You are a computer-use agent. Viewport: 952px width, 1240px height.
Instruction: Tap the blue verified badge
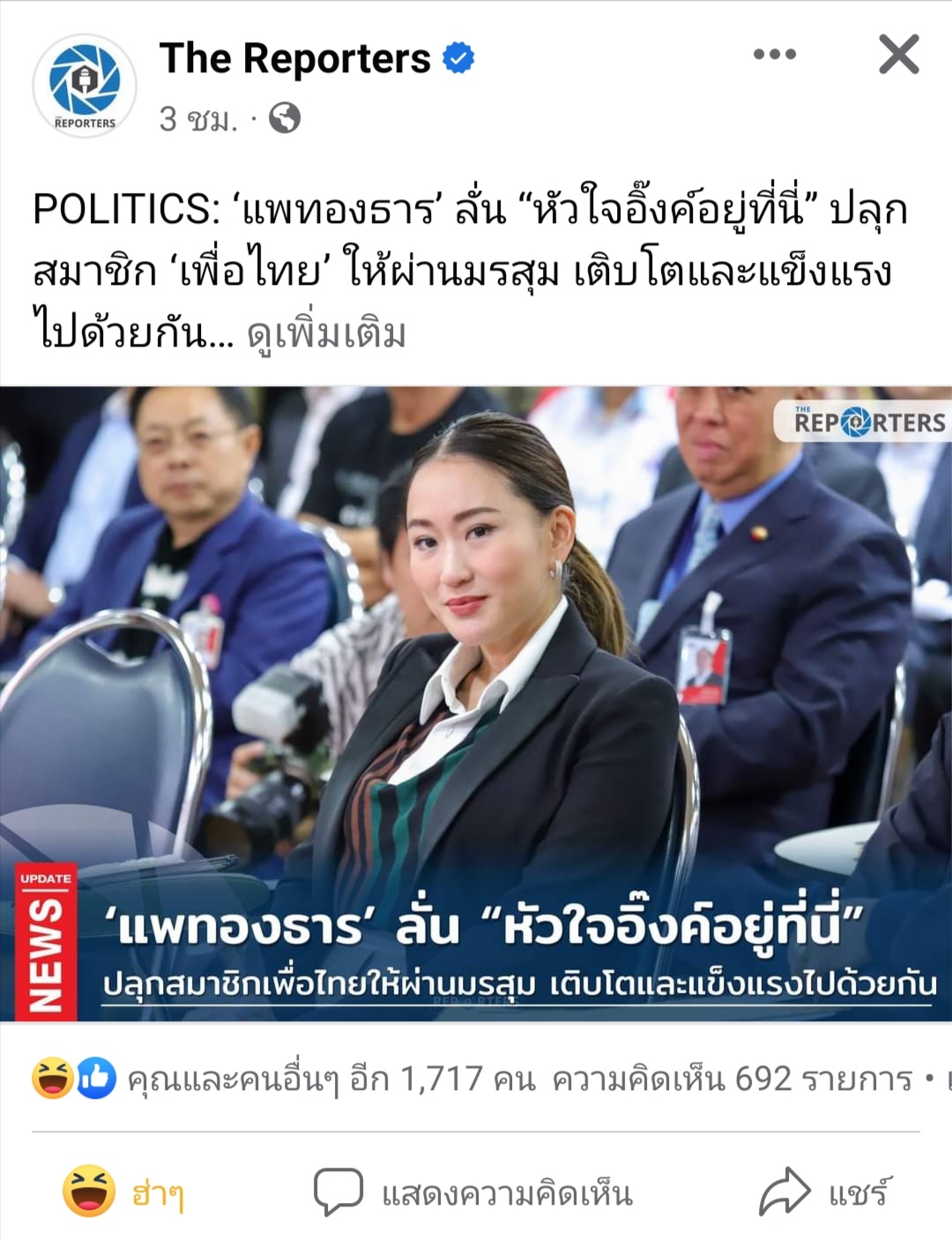tap(457, 58)
